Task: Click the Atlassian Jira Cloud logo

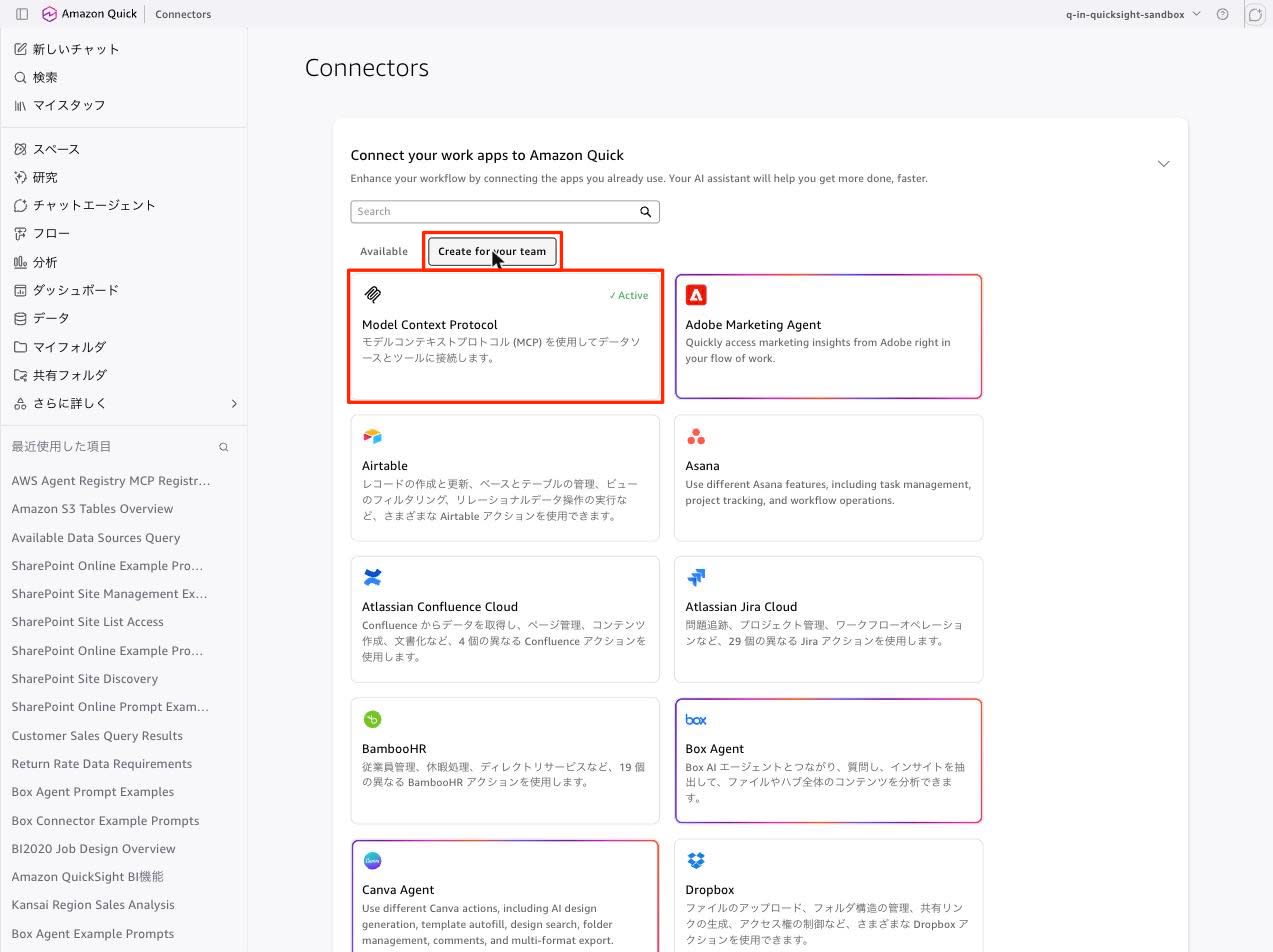Action: click(696, 577)
